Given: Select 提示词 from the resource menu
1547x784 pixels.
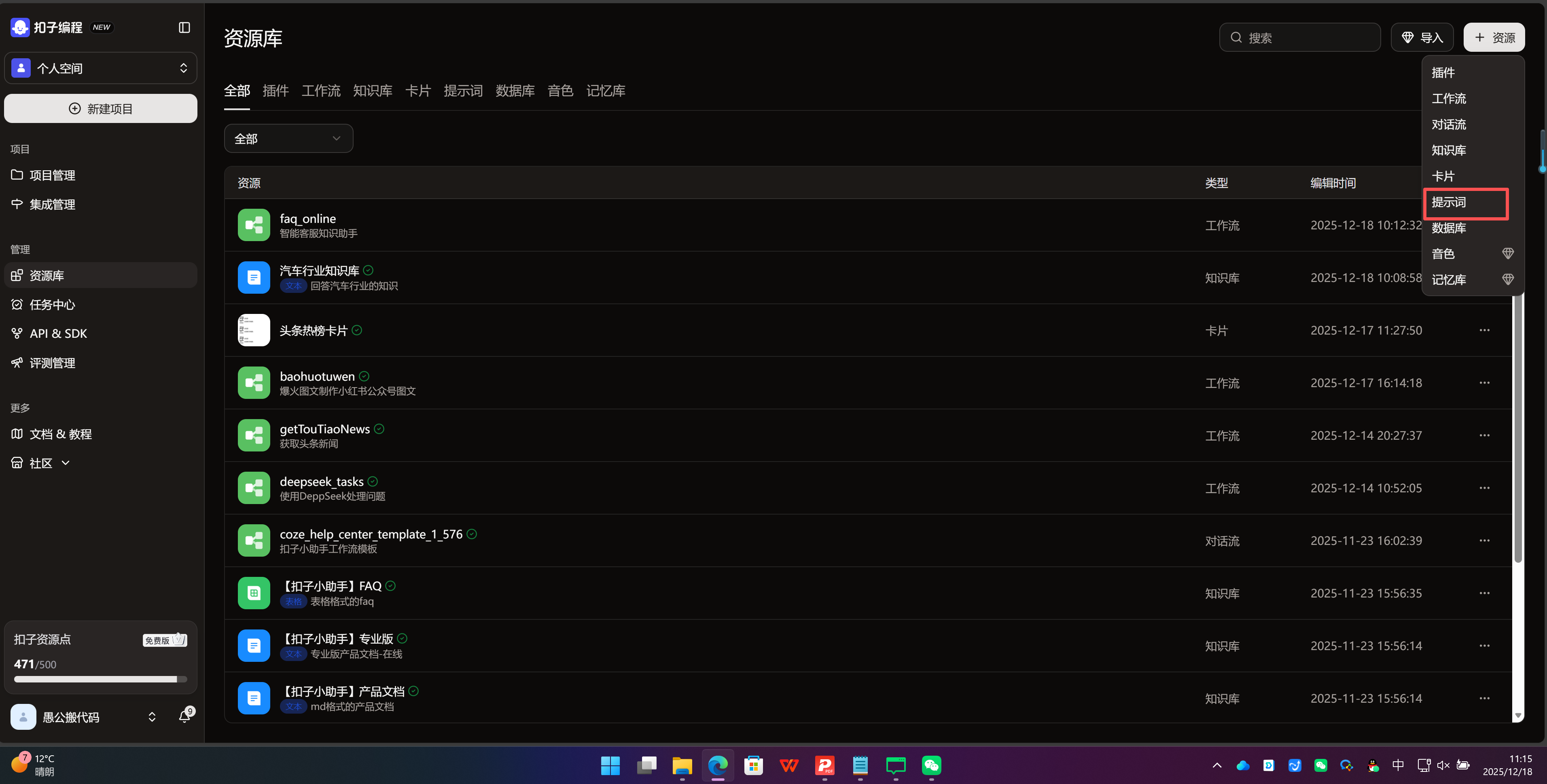Looking at the screenshot, I should (x=1449, y=202).
